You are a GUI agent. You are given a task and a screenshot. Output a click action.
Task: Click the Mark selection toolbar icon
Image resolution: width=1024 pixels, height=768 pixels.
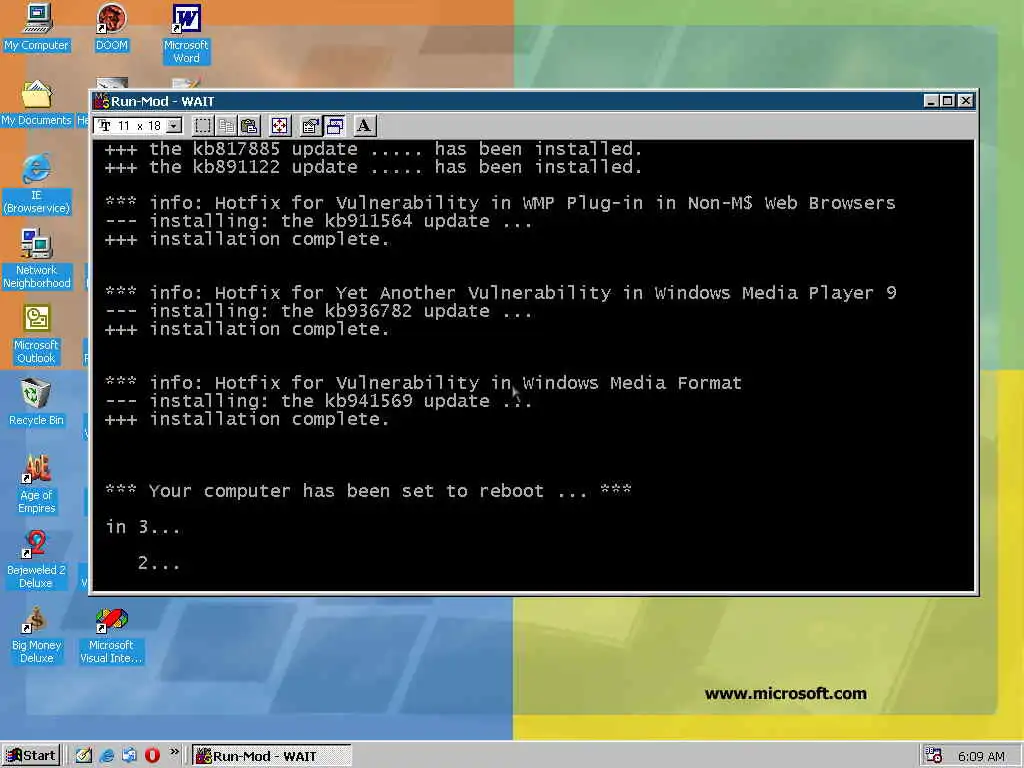click(203, 126)
